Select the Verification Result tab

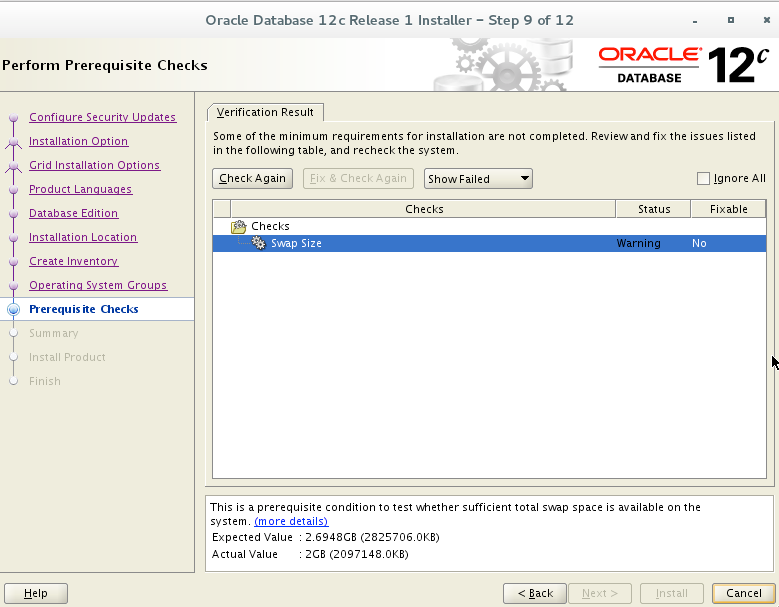tap(265, 112)
